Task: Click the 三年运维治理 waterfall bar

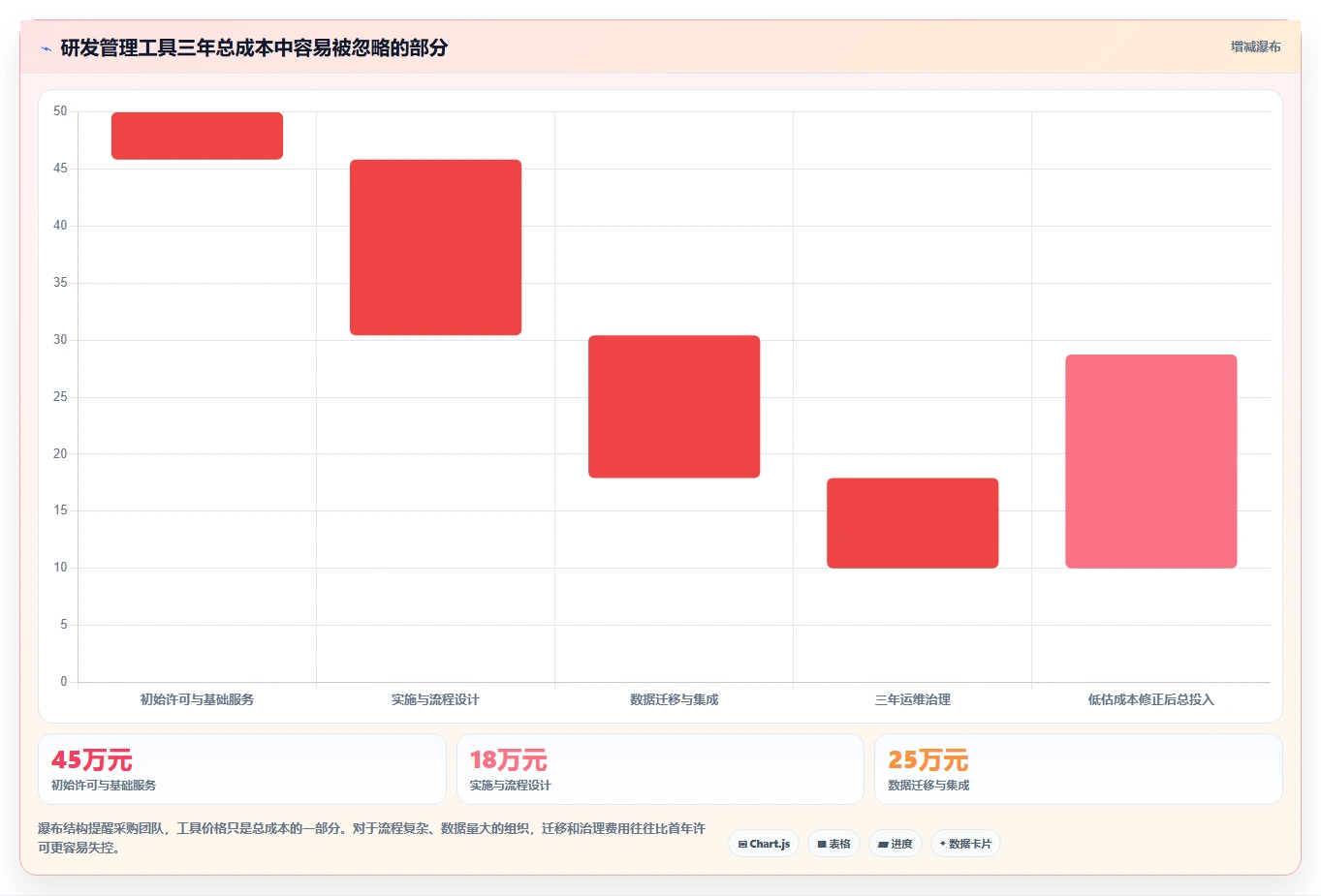Action: (x=912, y=523)
